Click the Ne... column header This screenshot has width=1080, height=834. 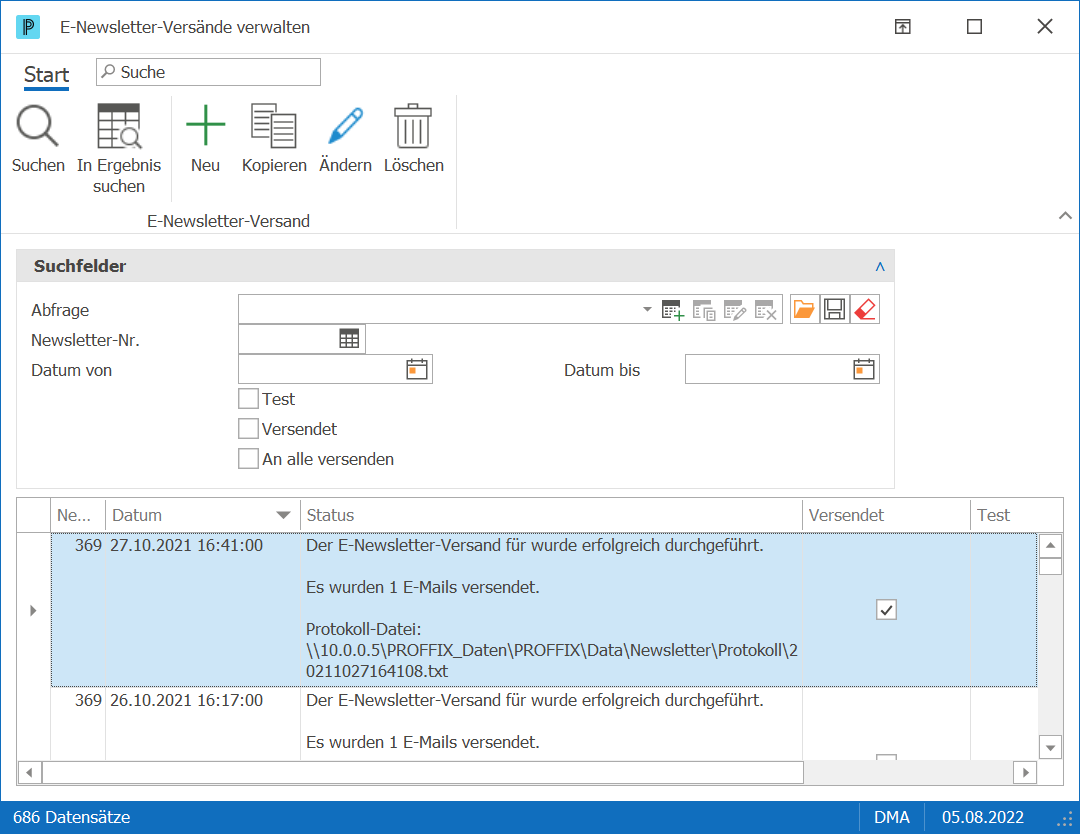78,515
